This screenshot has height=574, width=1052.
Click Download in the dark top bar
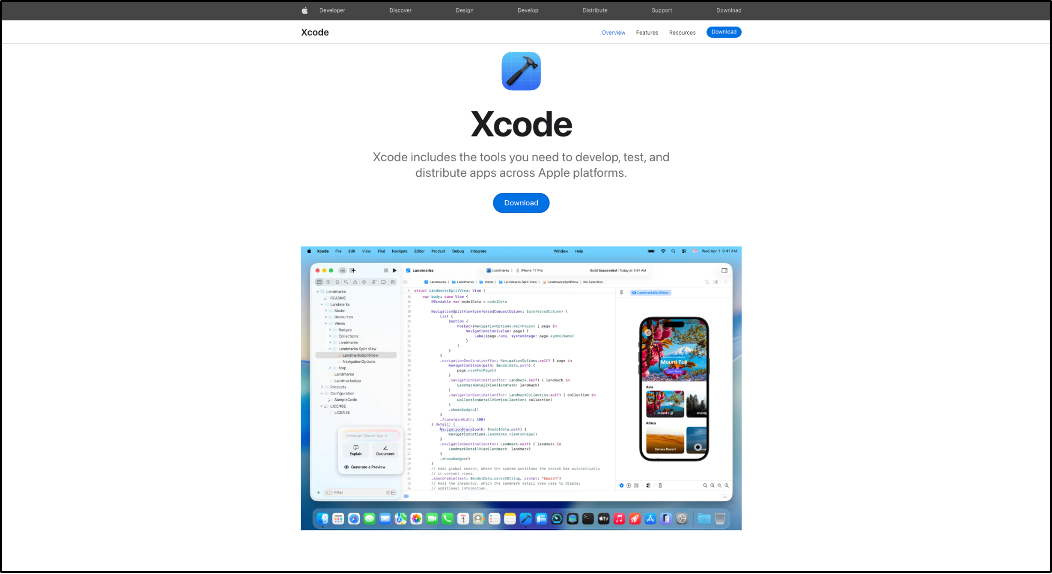(729, 11)
